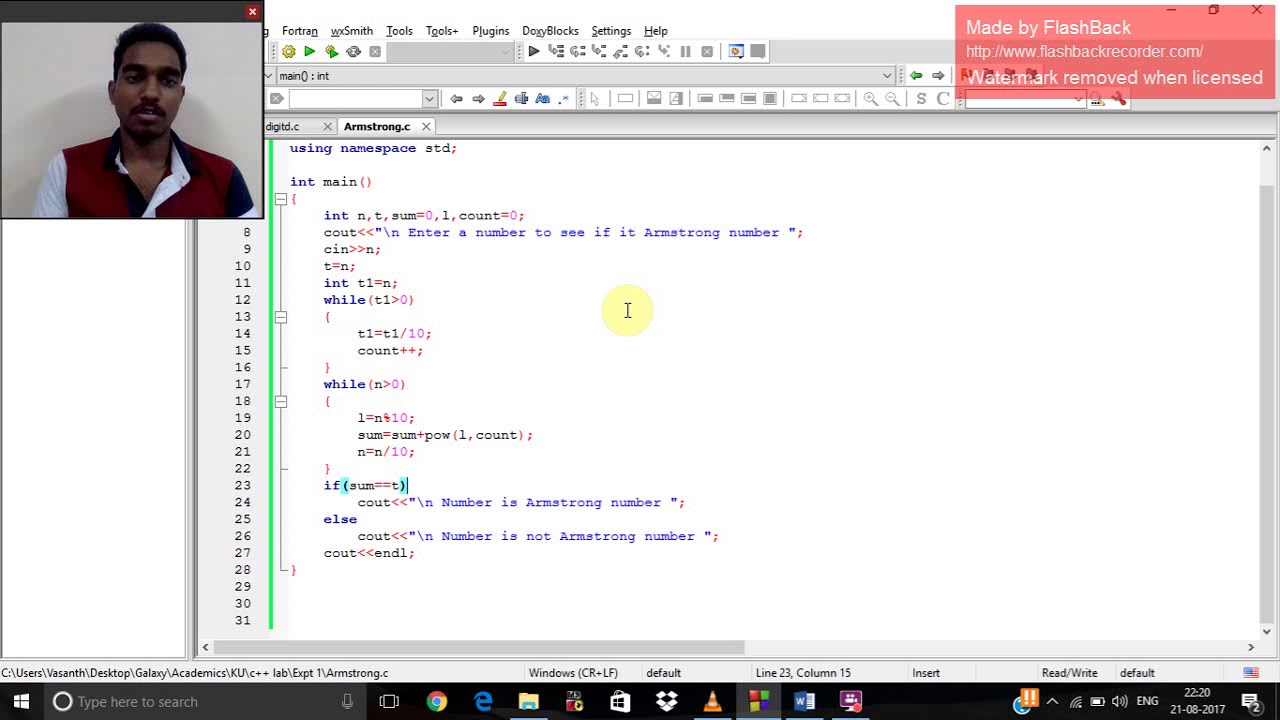
Task: Click the editor horizontal scrollbar
Action: [480, 647]
